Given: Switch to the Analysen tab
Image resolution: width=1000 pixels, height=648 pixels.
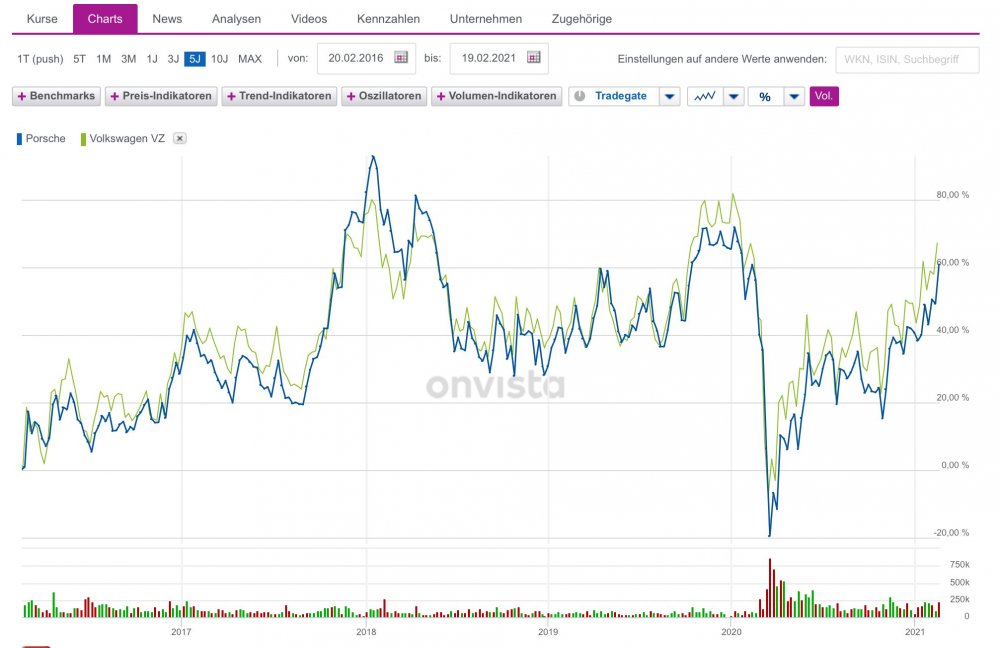Looking at the screenshot, I should pyautogui.click(x=237, y=19).
